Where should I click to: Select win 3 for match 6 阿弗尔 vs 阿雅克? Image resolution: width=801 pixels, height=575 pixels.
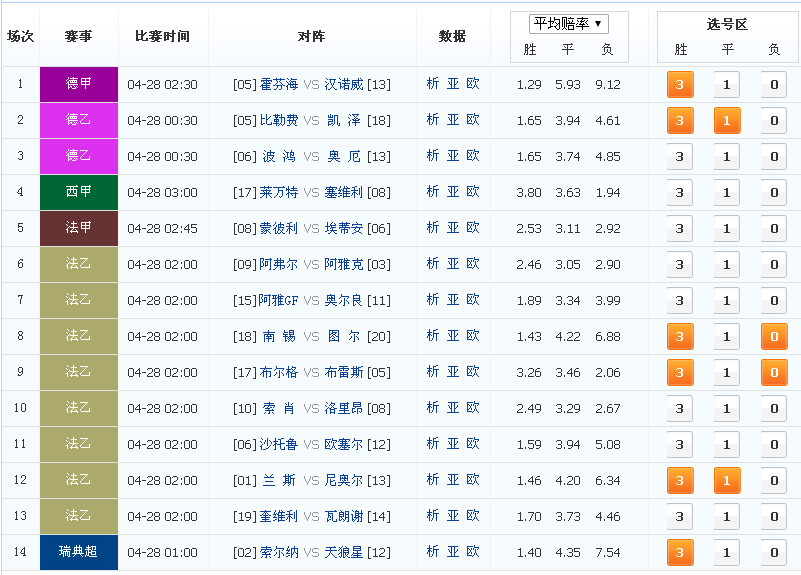pyautogui.click(x=680, y=265)
